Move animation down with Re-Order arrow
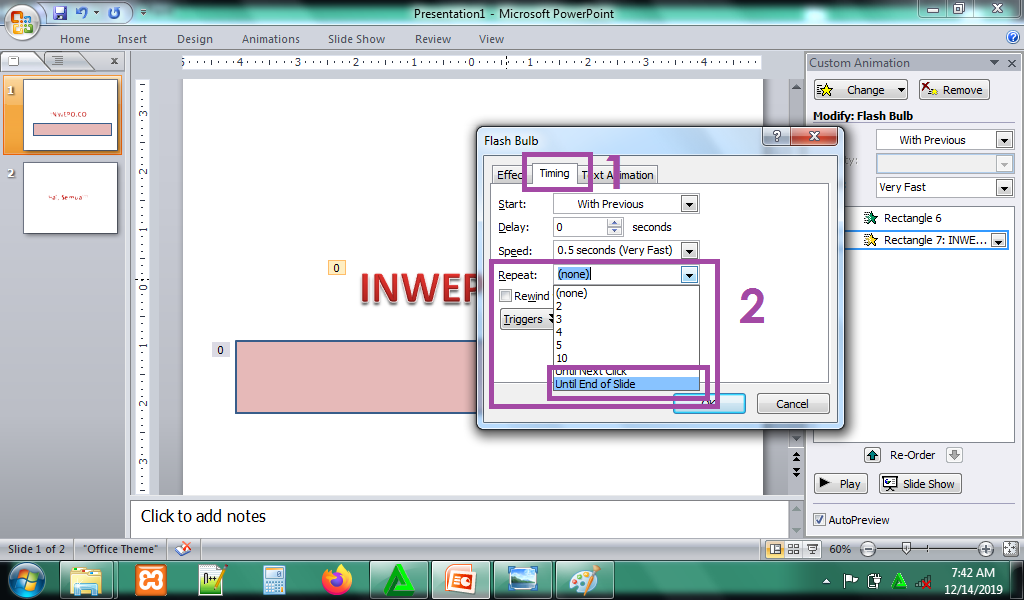Viewport: 1024px width, 600px height. click(954, 455)
